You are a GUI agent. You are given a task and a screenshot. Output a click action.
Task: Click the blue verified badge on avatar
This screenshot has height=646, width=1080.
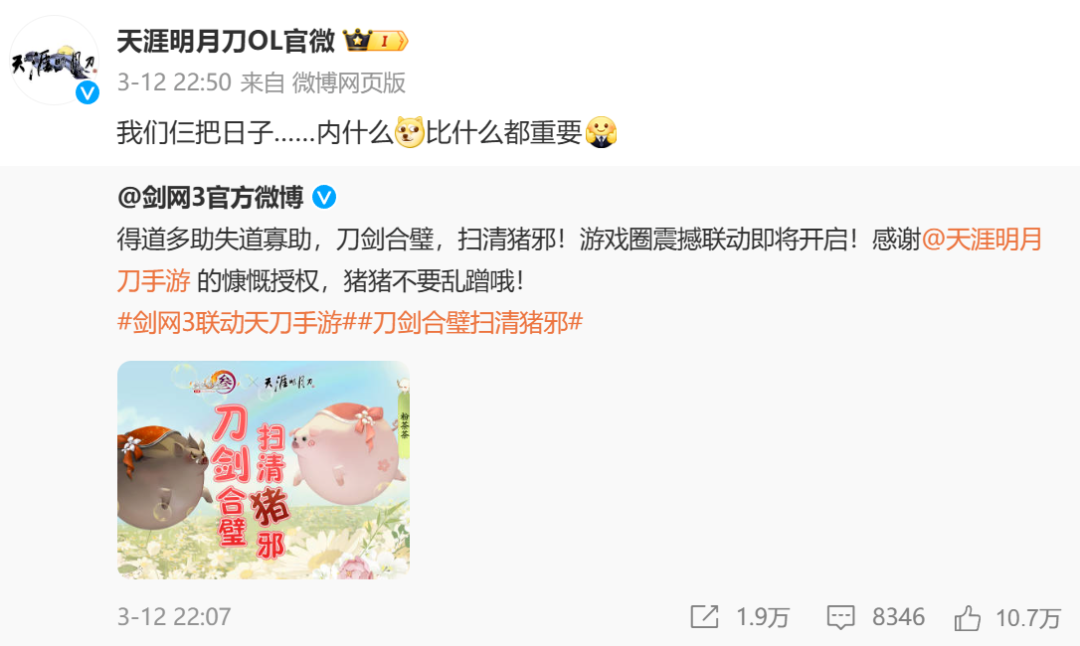coord(87,92)
